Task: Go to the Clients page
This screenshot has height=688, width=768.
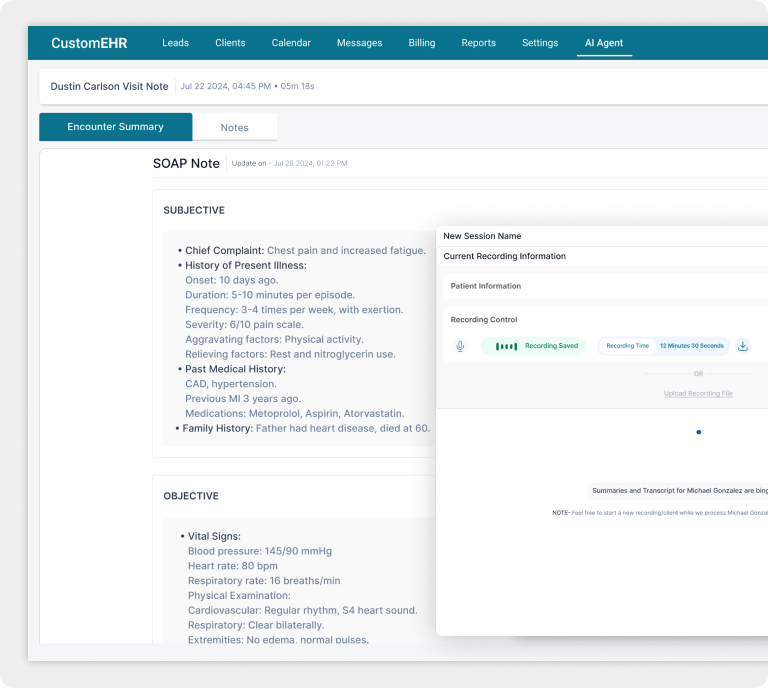Action: 230,43
